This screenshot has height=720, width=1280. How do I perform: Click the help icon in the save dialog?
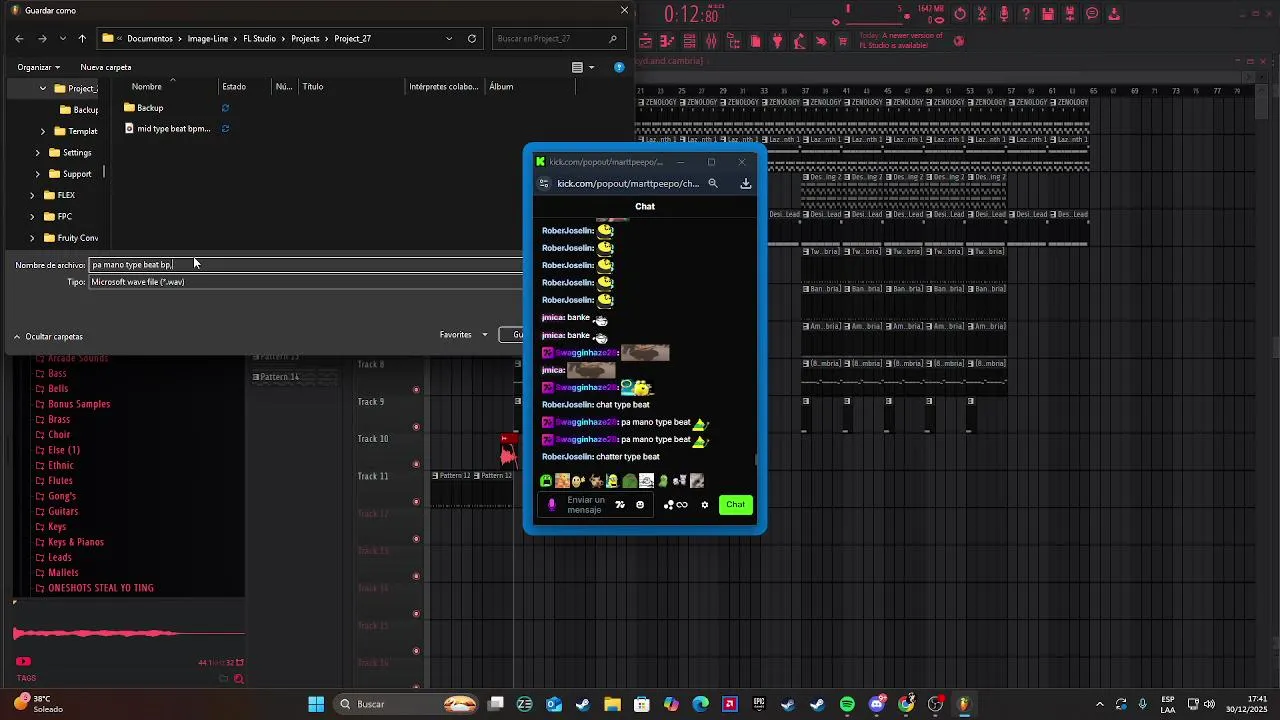point(619,67)
